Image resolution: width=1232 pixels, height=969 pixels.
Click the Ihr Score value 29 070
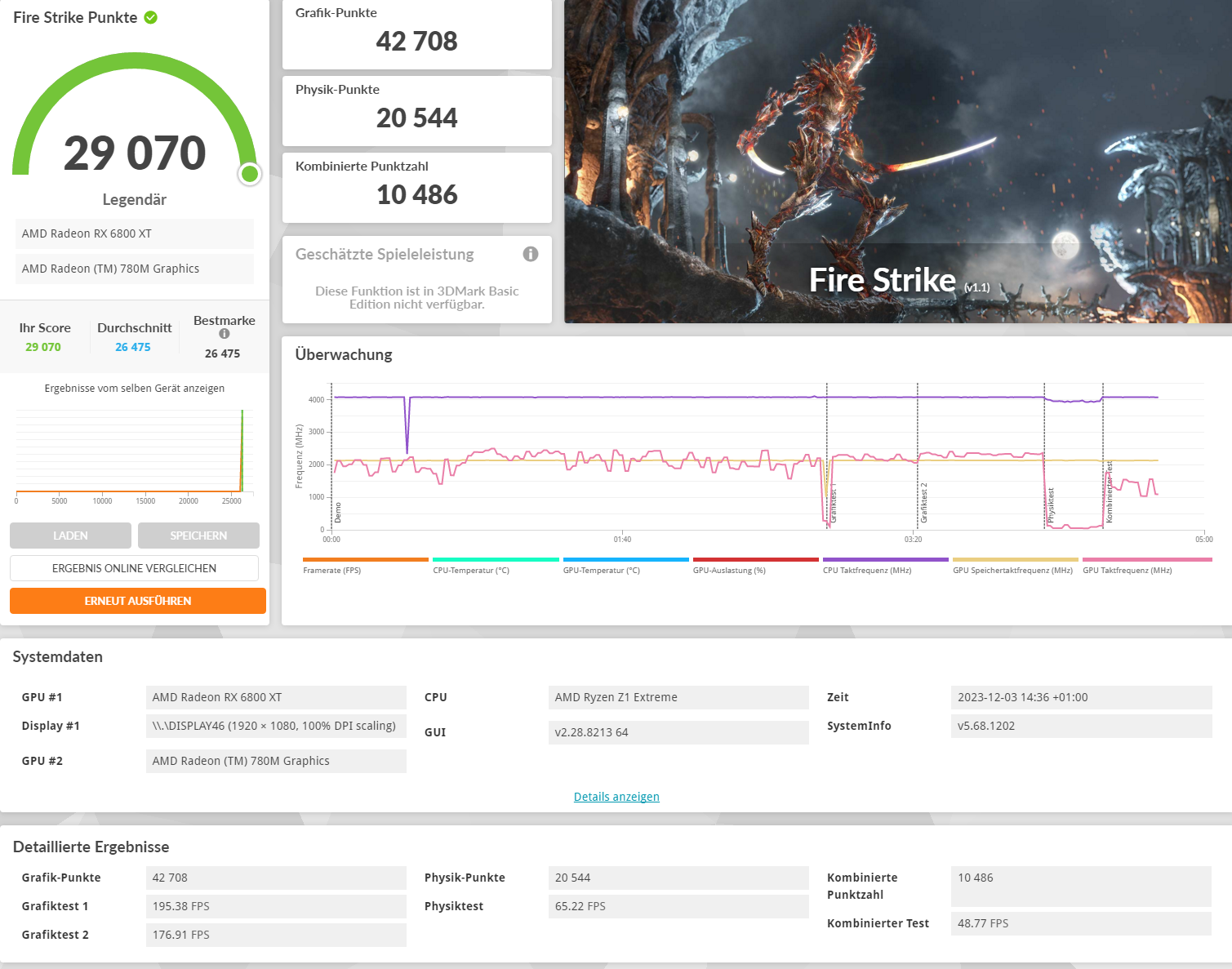pyautogui.click(x=43, y=347)
